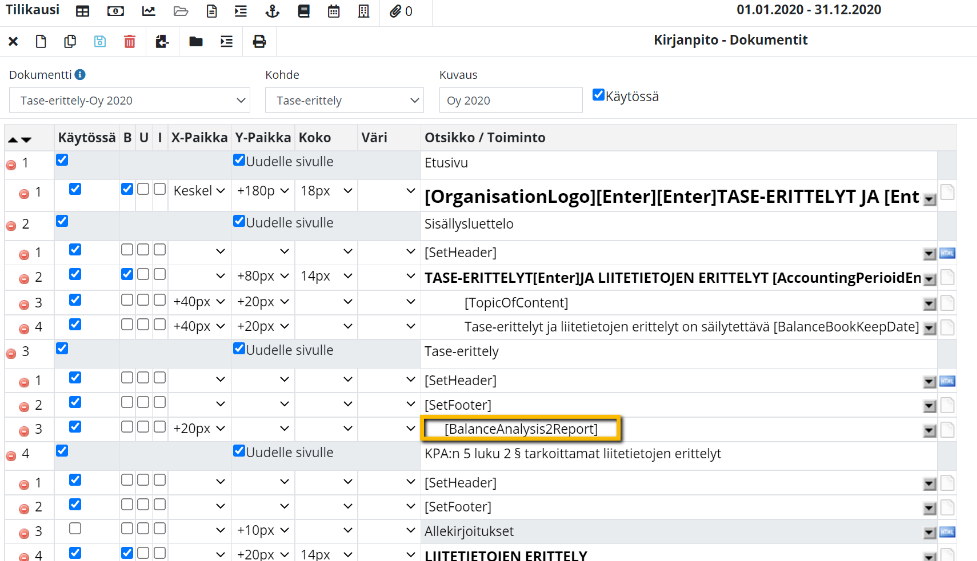Screen dimensions: 977x561
Task: Open the Dokumentti dropdown showing Tase-erittely-Oy 2020
Action: 129,100
